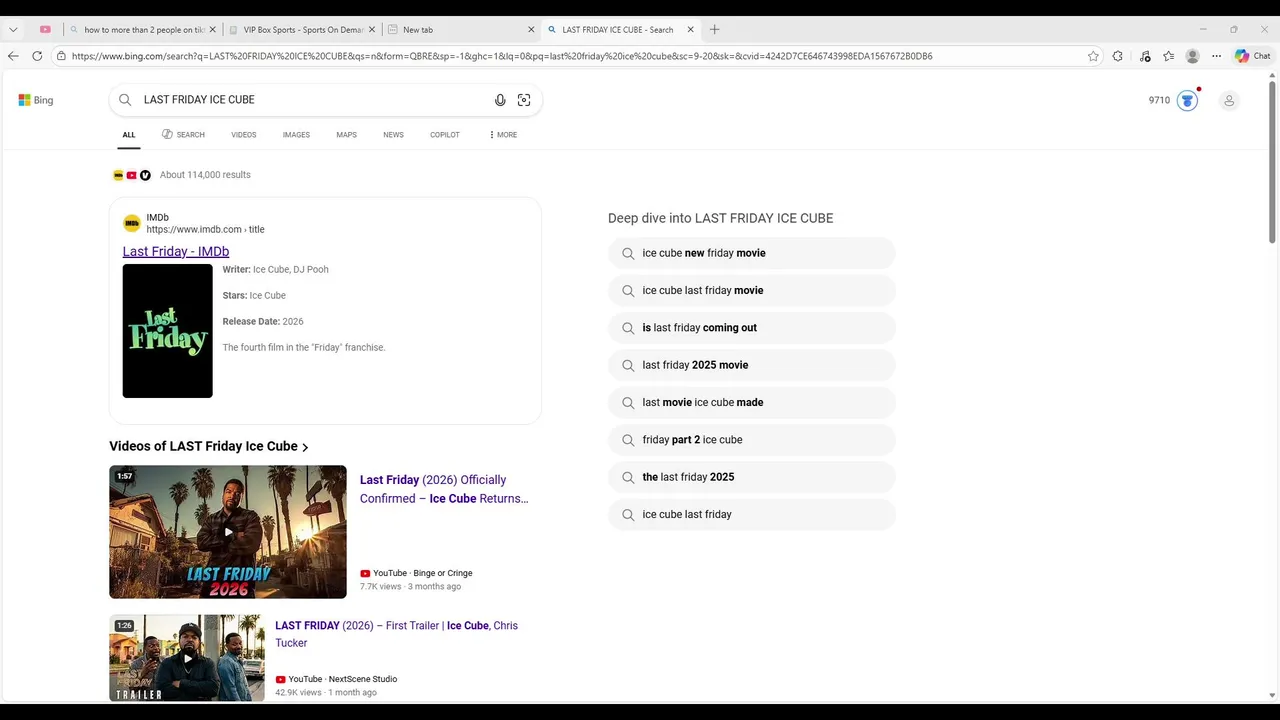Search 'last friday 2025 movie' suggestion
Image resolution: width=1280 pixels, height=720 pixels.
[x=752, y=365]
